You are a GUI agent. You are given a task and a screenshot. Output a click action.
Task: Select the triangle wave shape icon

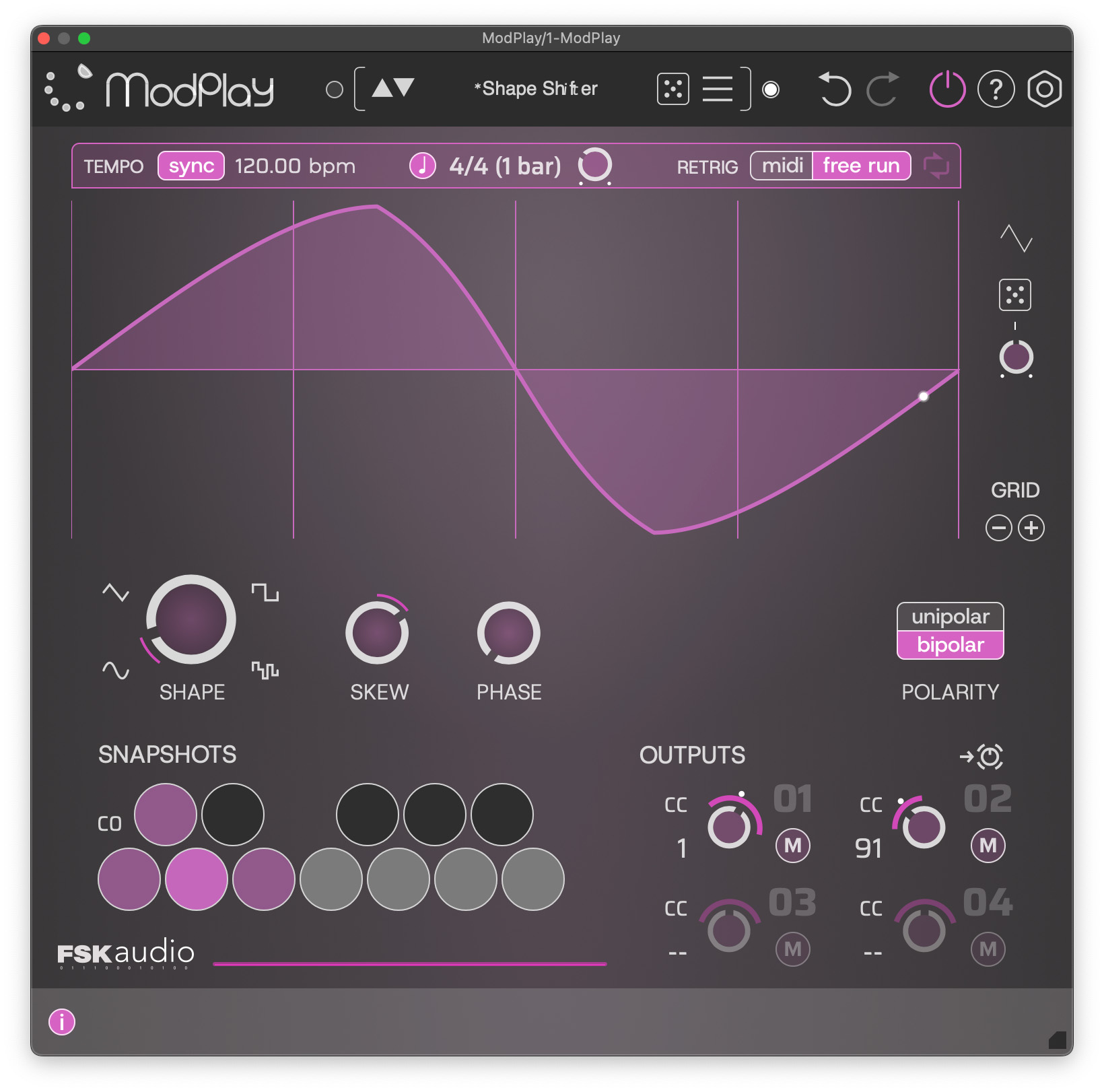pos(116,592)
